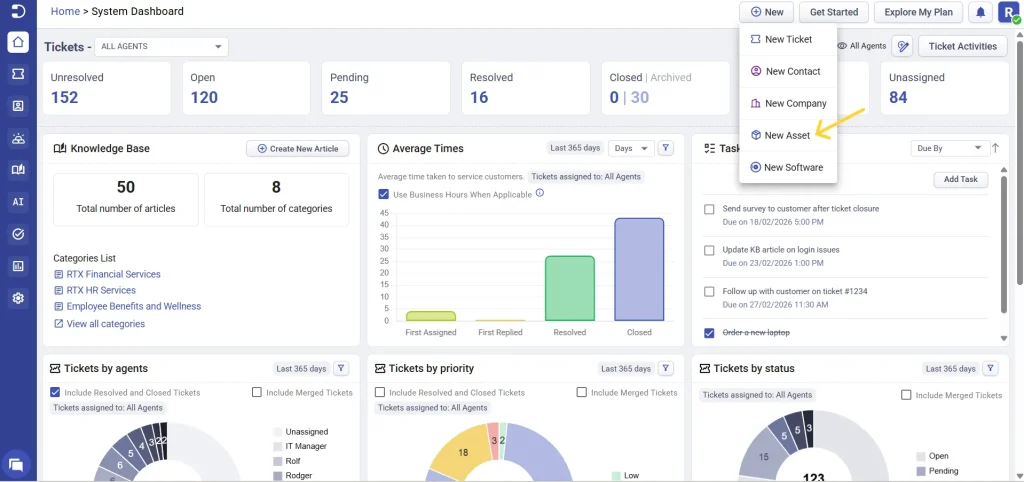Click the notification bell icon

(x=980, y=12)
